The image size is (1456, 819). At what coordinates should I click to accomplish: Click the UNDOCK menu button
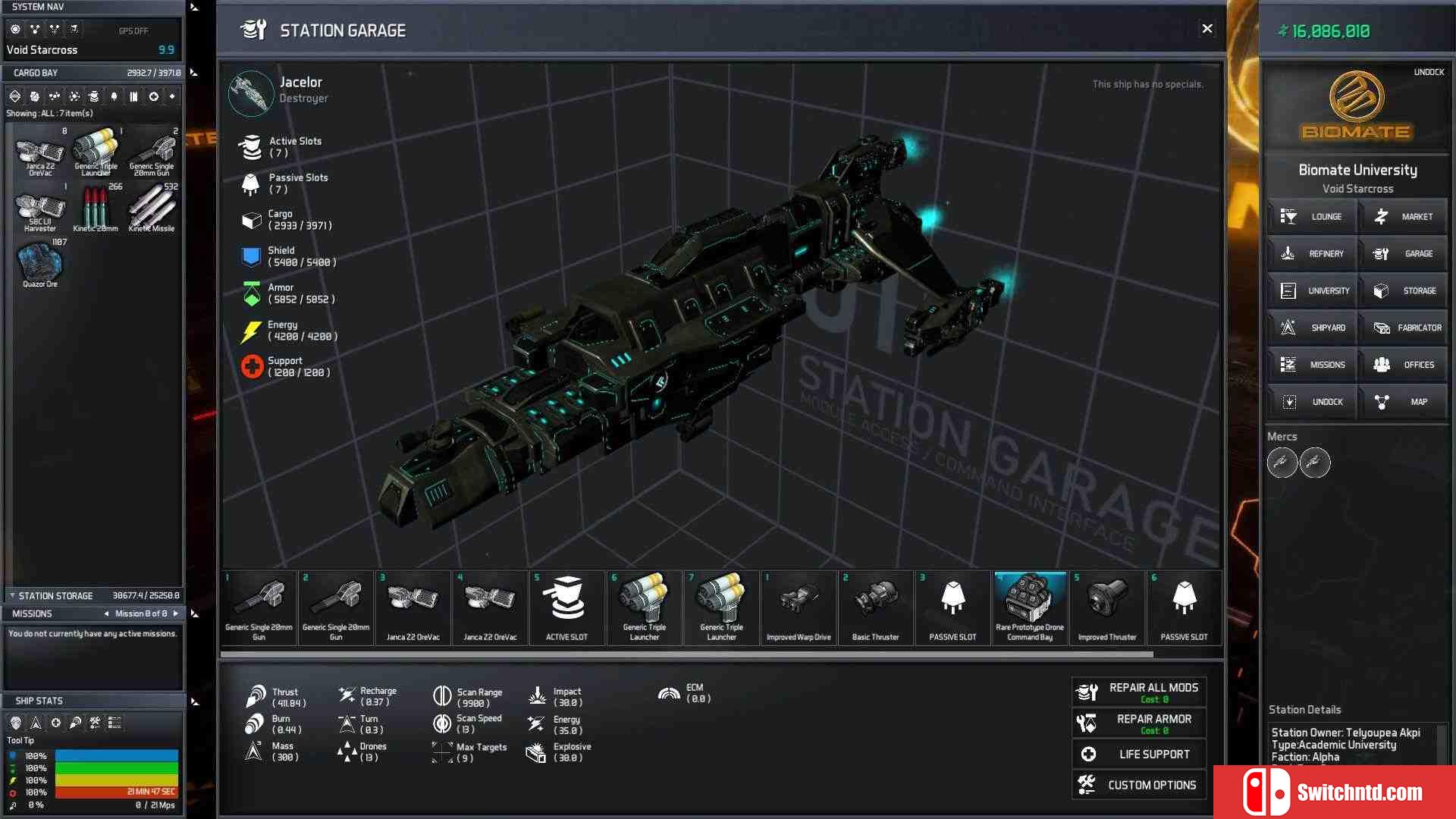pos(1312,402)
